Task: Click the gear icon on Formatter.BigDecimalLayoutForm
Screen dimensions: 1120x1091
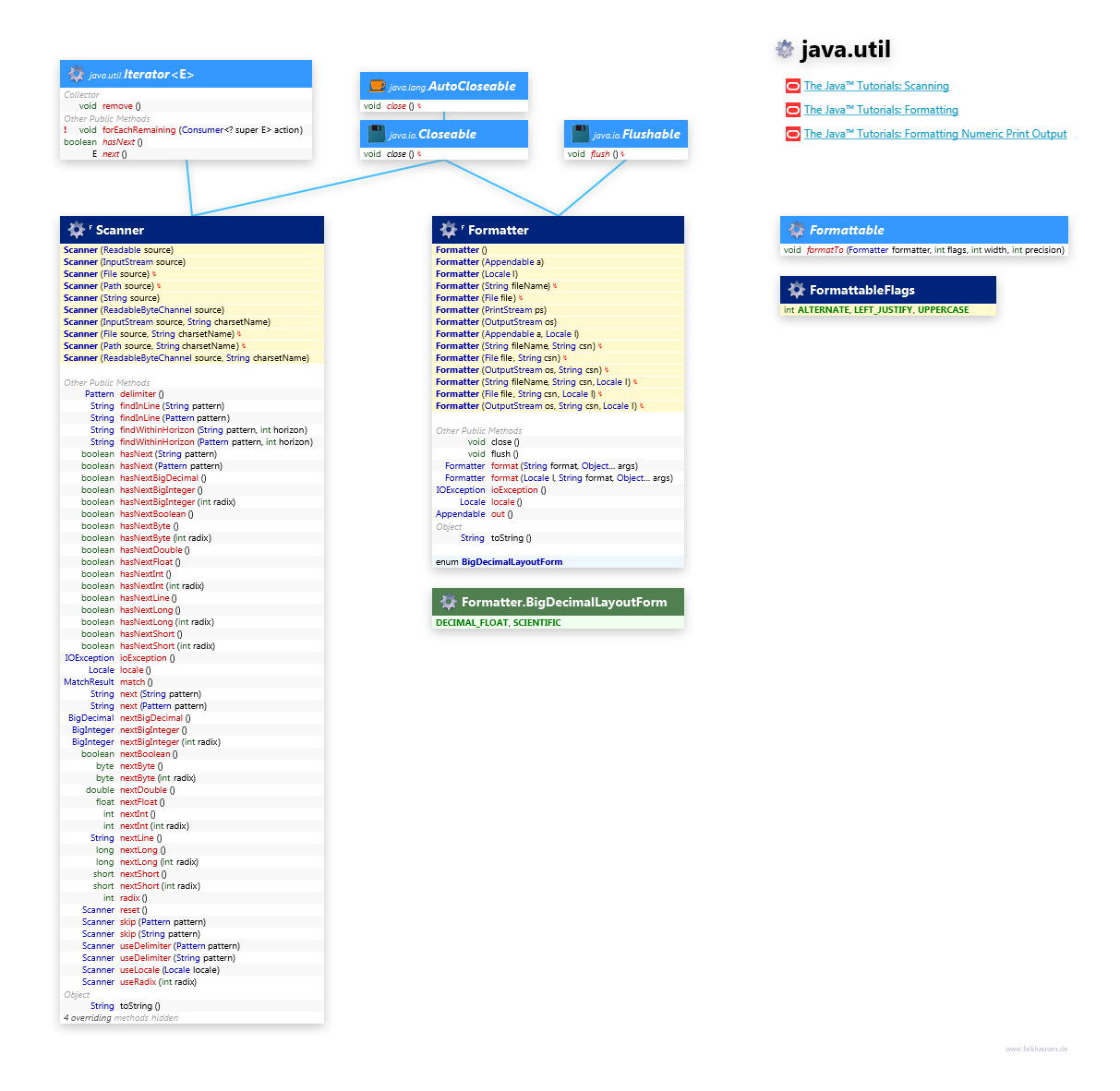Action: click(449, 602)
